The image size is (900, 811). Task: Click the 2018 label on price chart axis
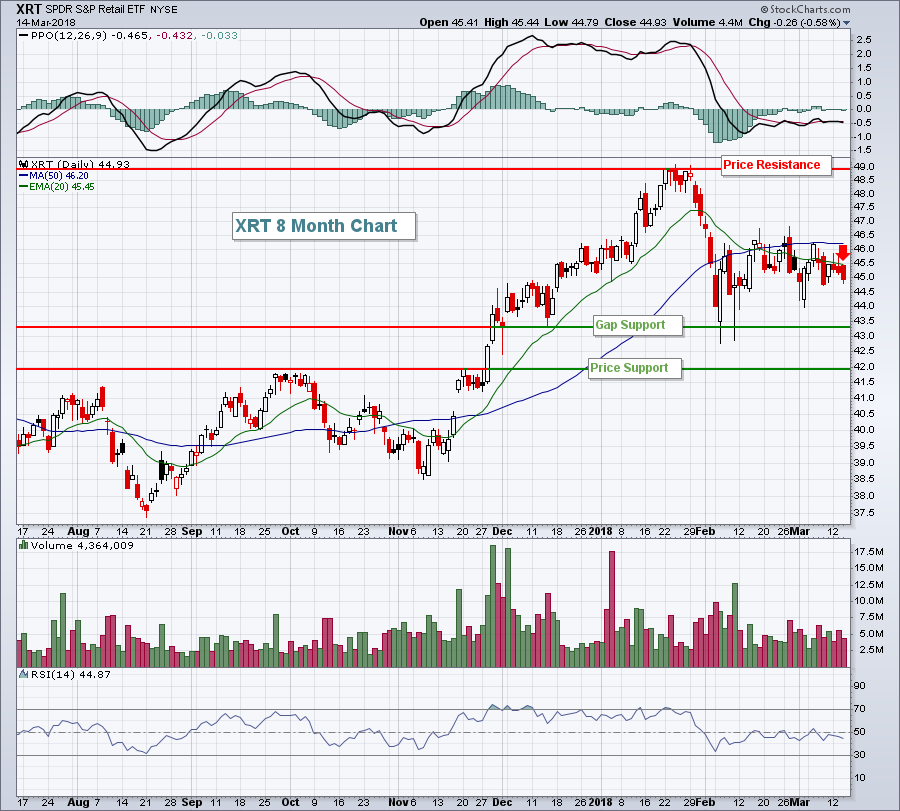click(600, 531)
